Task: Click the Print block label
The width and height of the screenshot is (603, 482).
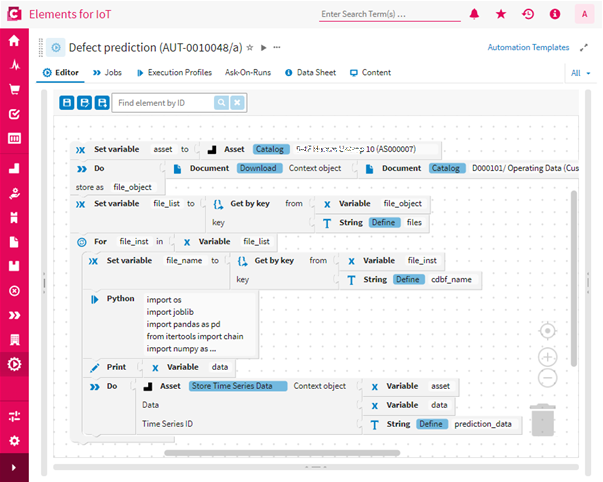Action: (116, 367)
